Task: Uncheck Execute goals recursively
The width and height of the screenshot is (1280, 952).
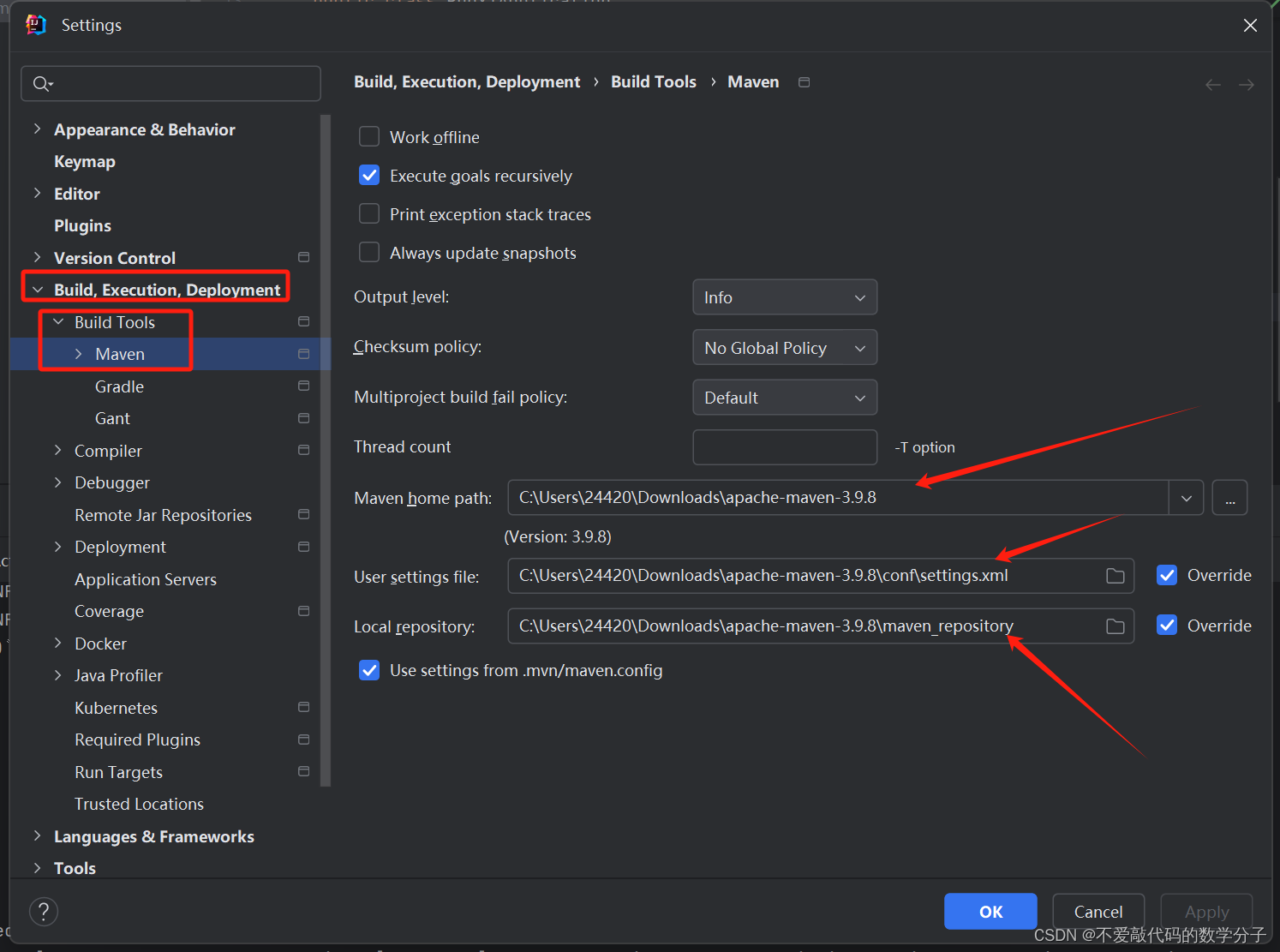Action: click(369, 175)
